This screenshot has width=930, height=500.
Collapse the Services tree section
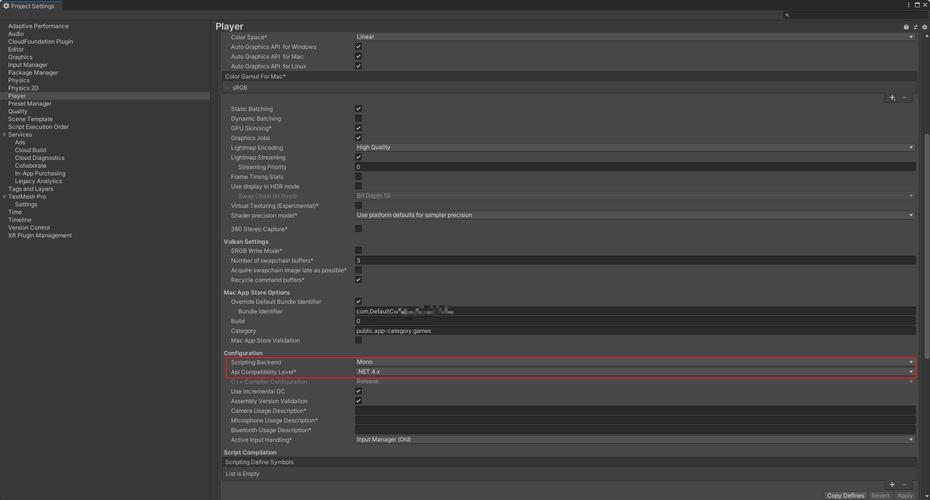click(x=4, y=135)
